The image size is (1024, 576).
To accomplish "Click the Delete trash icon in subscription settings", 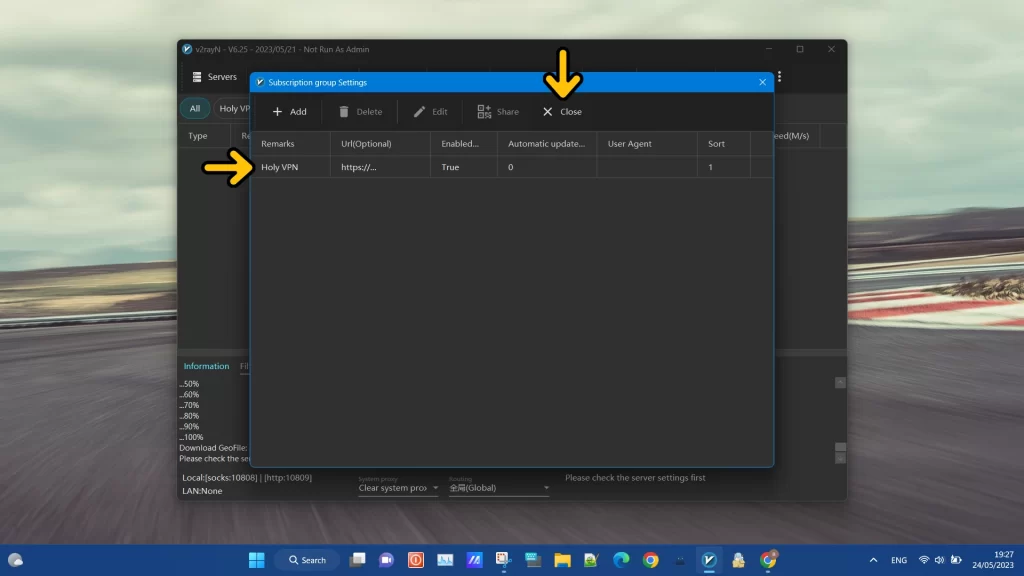I will pos(343,111).
